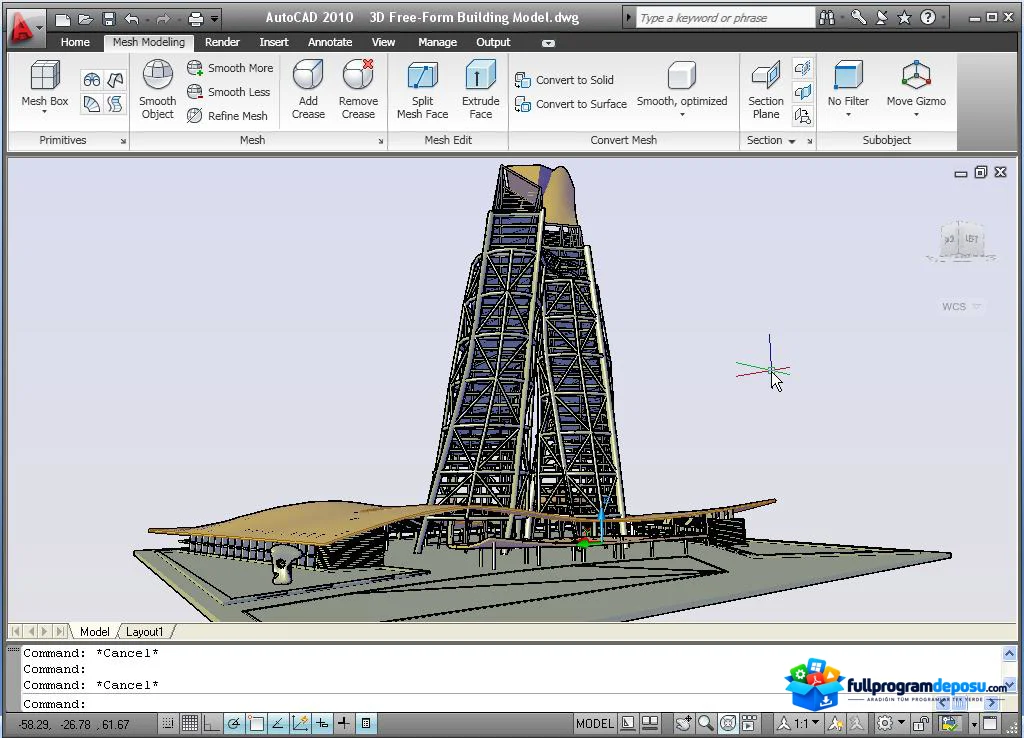Viewport: 1024px width, 738px height.
Task: Toggle Ortho Mode in status bar
Action: point(212,723)
